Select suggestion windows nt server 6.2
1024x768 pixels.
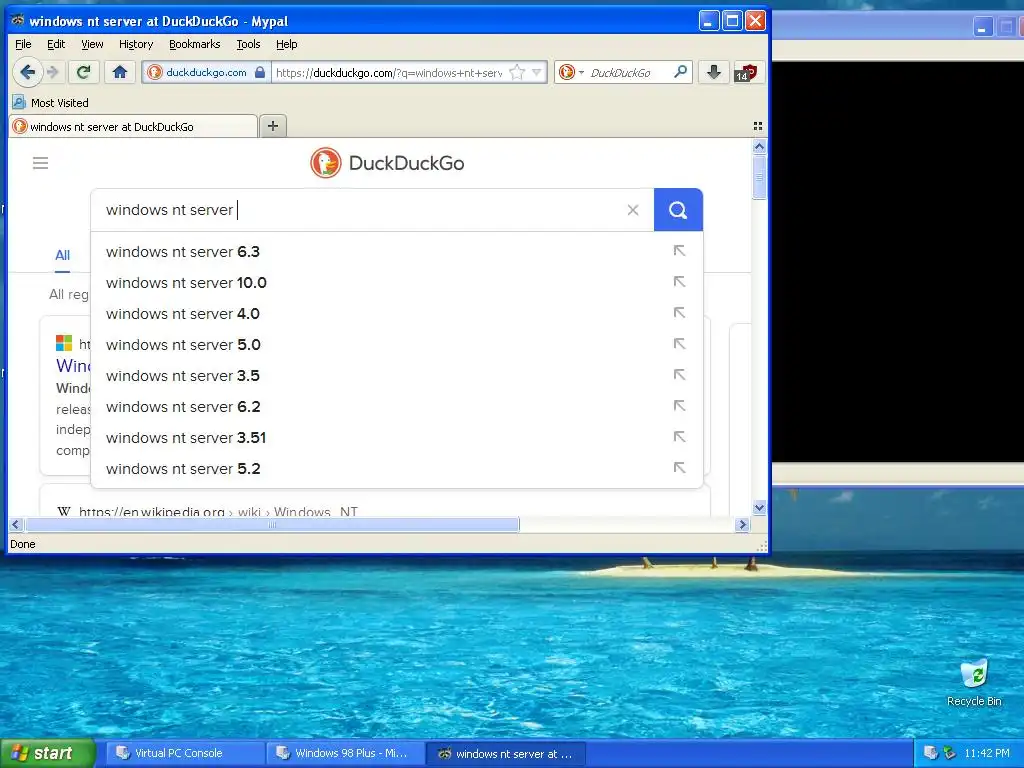tap(396, 407)
